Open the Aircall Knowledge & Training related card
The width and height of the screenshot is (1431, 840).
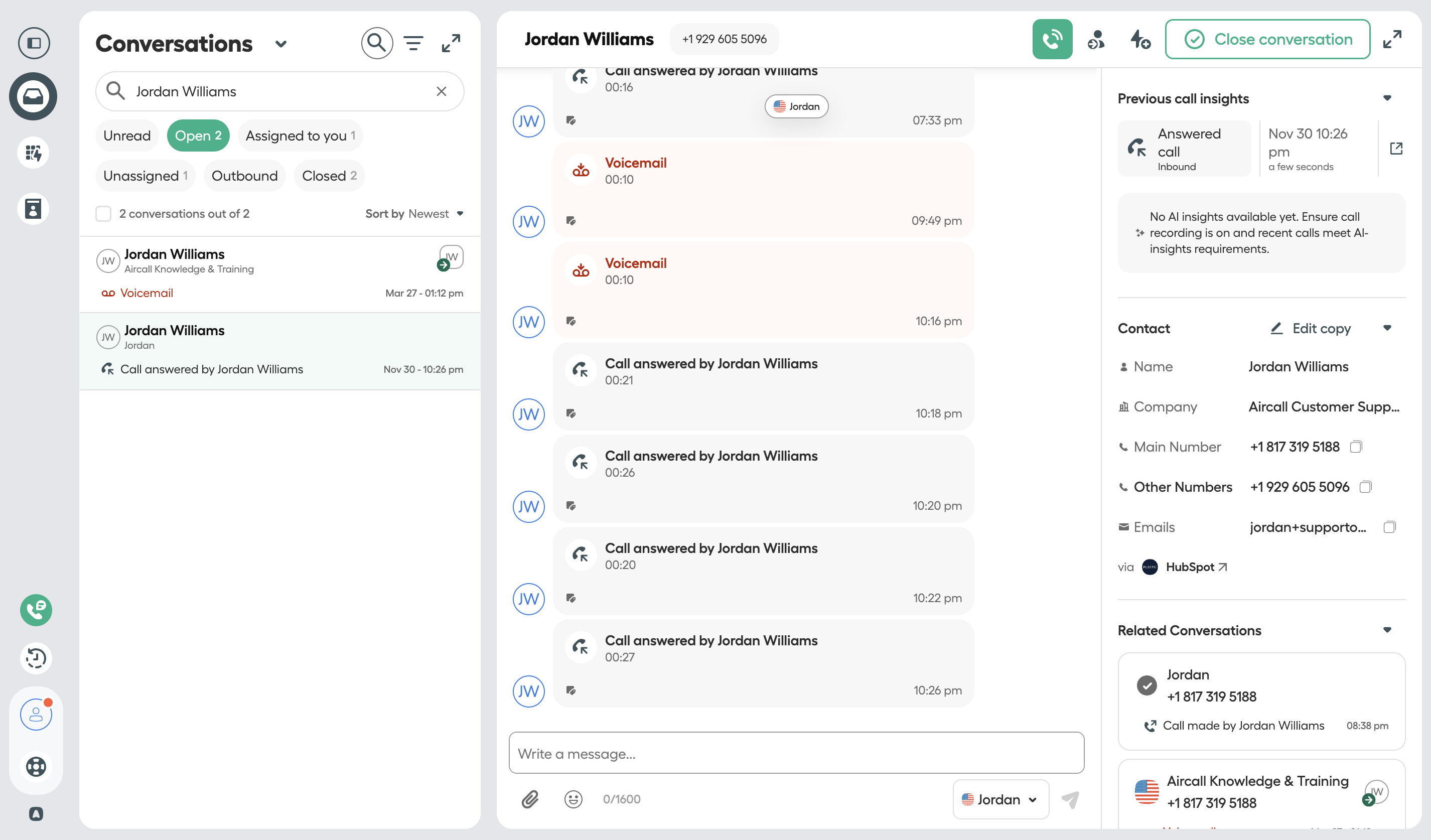1261,793
